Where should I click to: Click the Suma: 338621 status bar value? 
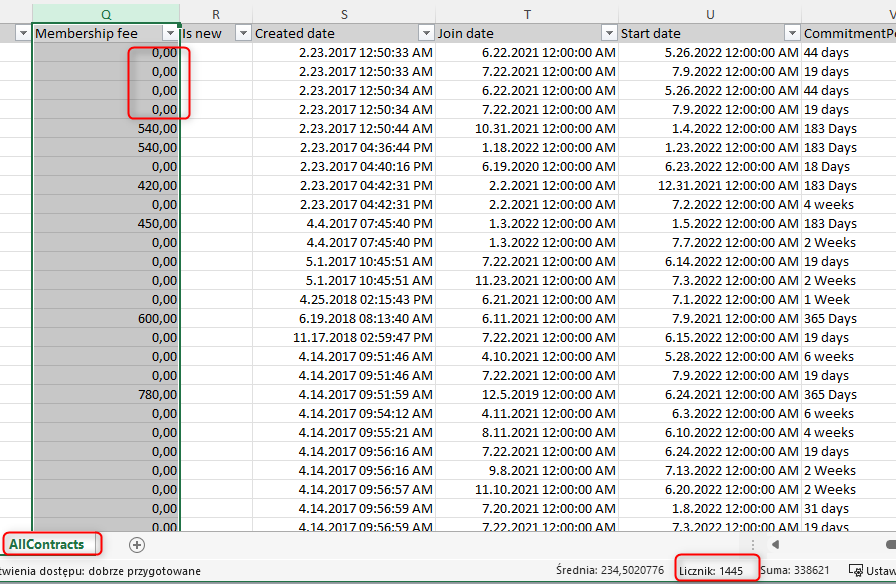click(795, 571)
